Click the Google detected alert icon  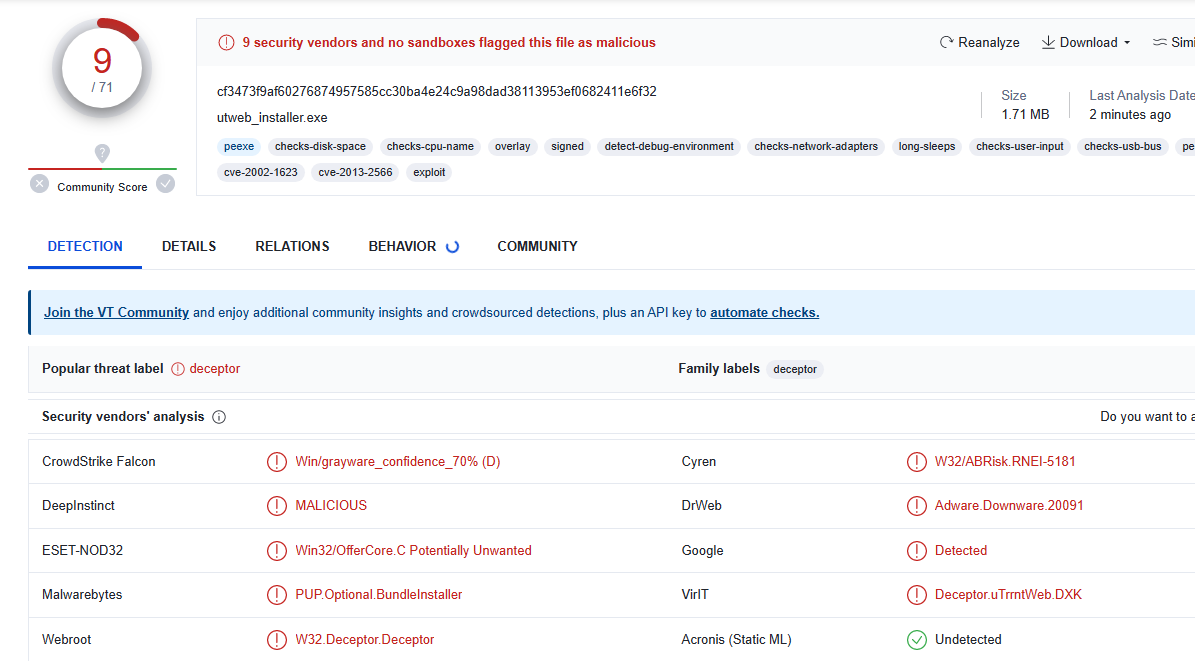click(x=917, y=550)
